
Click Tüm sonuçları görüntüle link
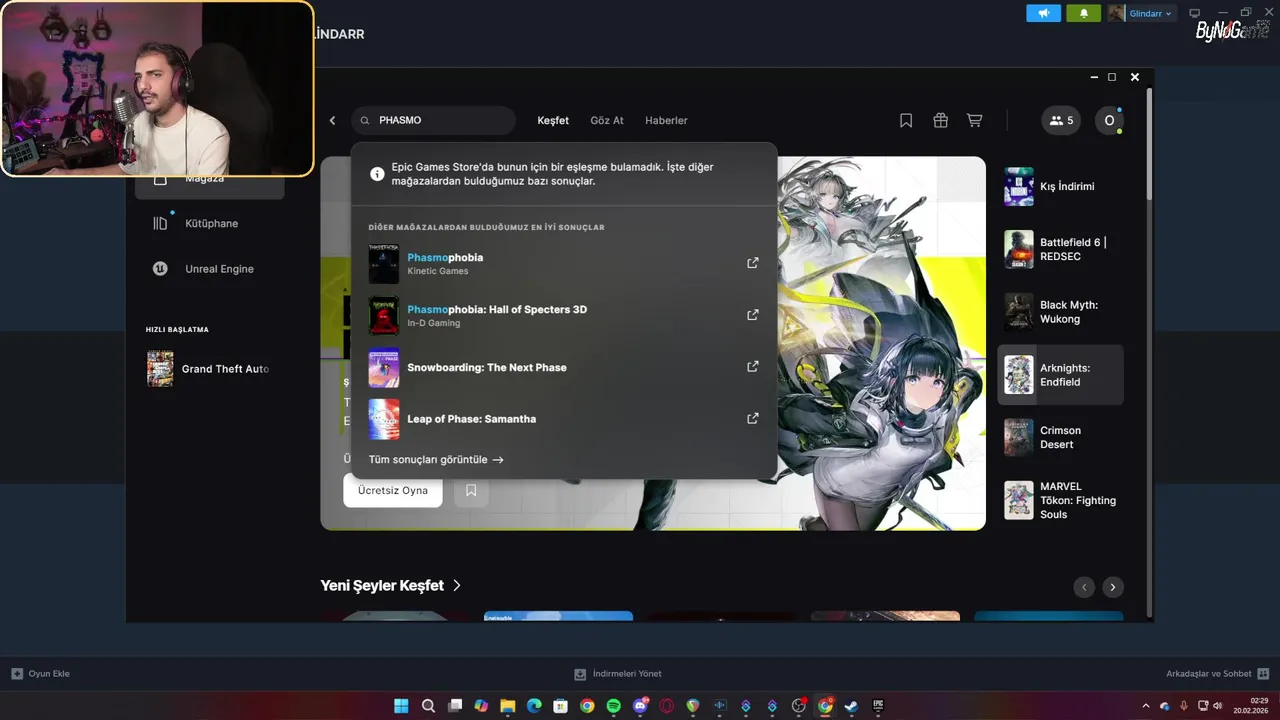click(436, 460)
